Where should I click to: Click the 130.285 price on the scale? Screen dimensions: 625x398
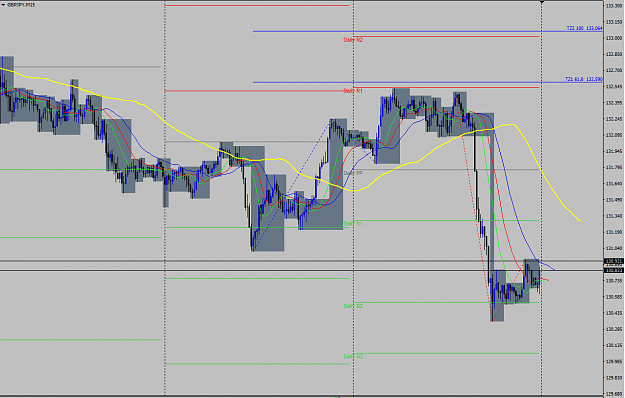point(614,329)
